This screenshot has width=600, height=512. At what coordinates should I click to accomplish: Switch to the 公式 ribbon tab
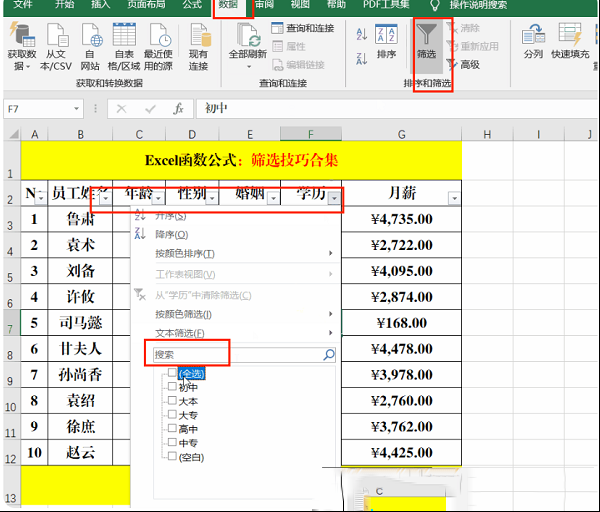pyautogui.click(x=192, y=5)
